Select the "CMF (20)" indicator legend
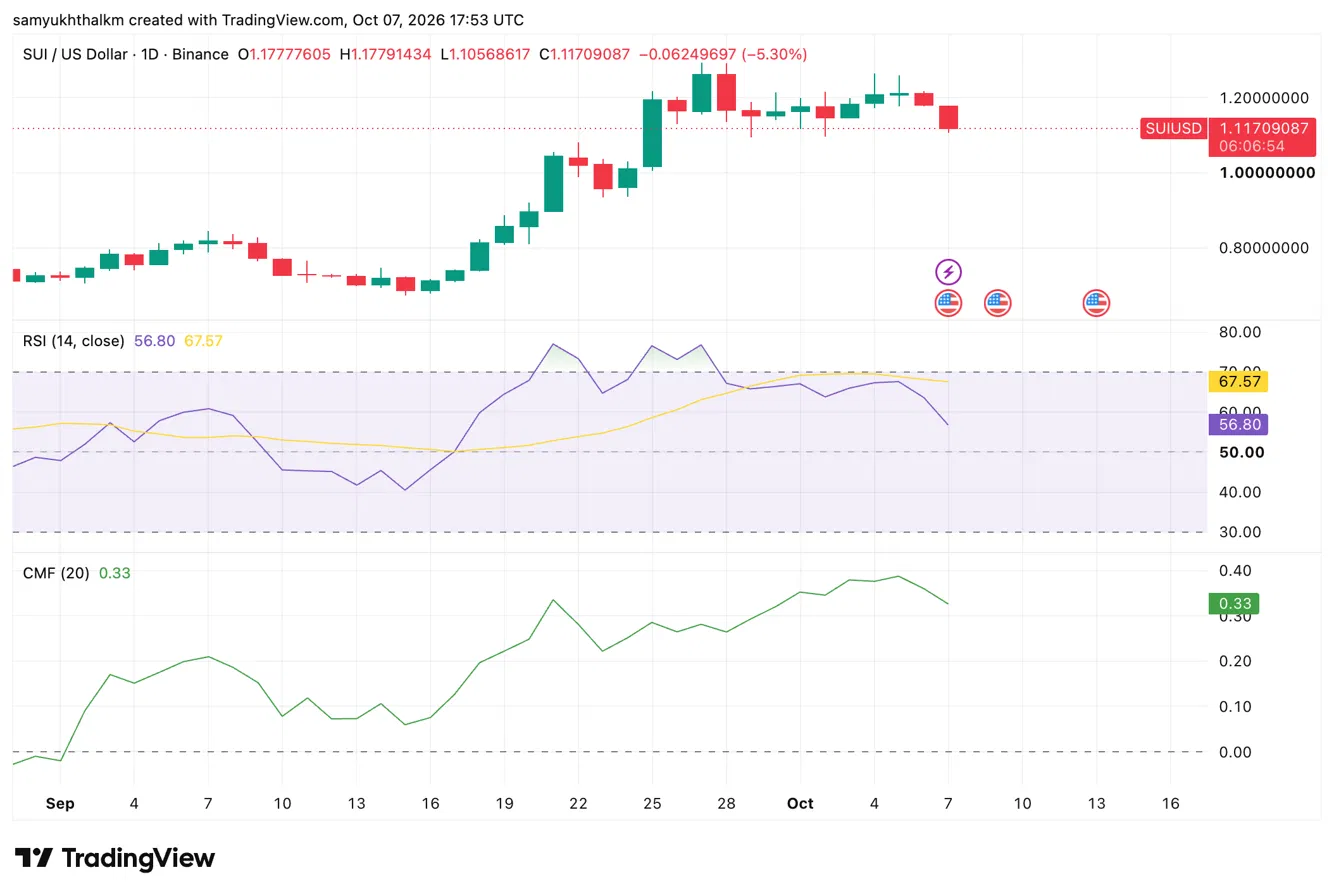Image resolution: width=1334 pixels, height=896 pixels. (x=56, y=573)
